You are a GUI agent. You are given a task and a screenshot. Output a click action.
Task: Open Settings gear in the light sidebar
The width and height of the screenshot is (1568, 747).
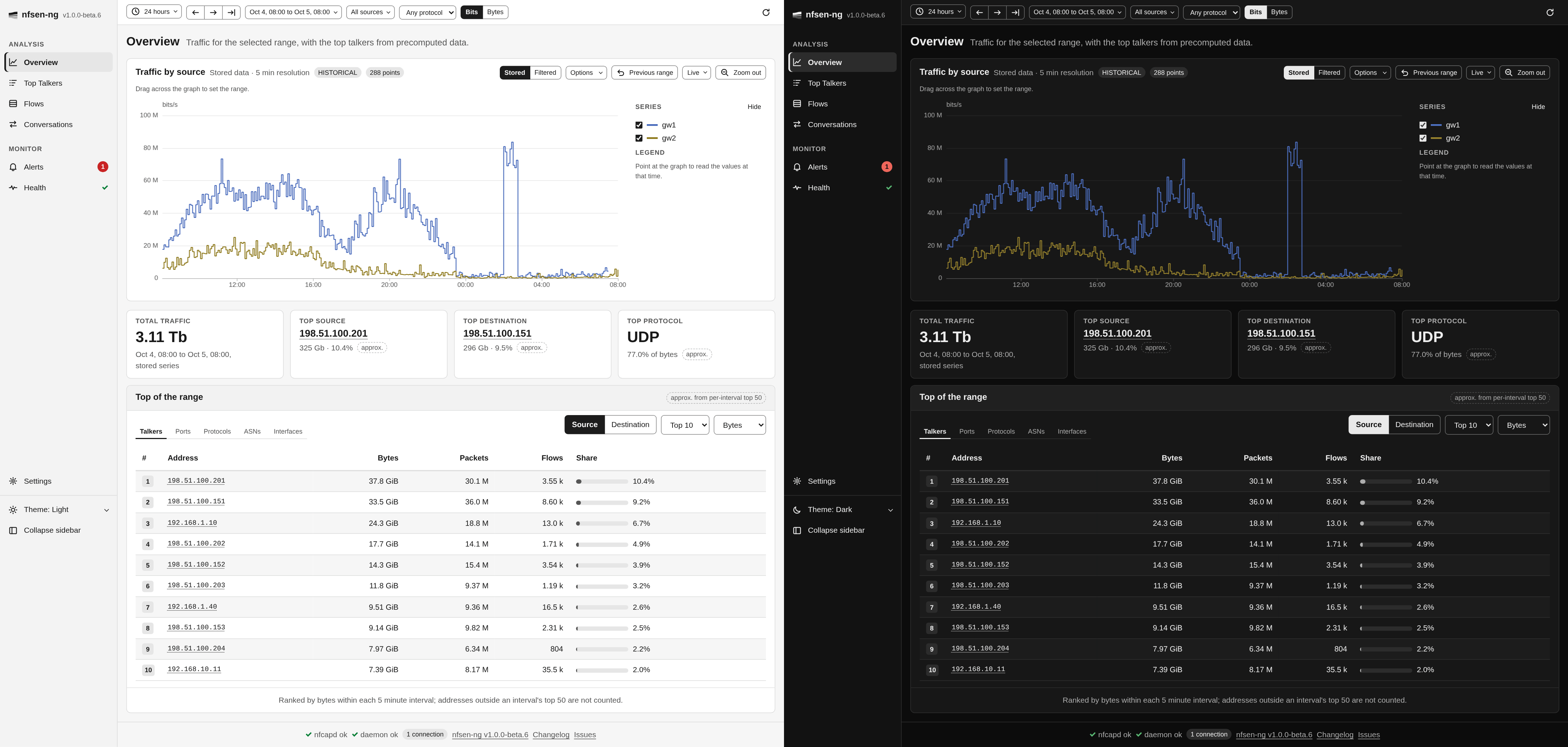click(x=13, y=481)
